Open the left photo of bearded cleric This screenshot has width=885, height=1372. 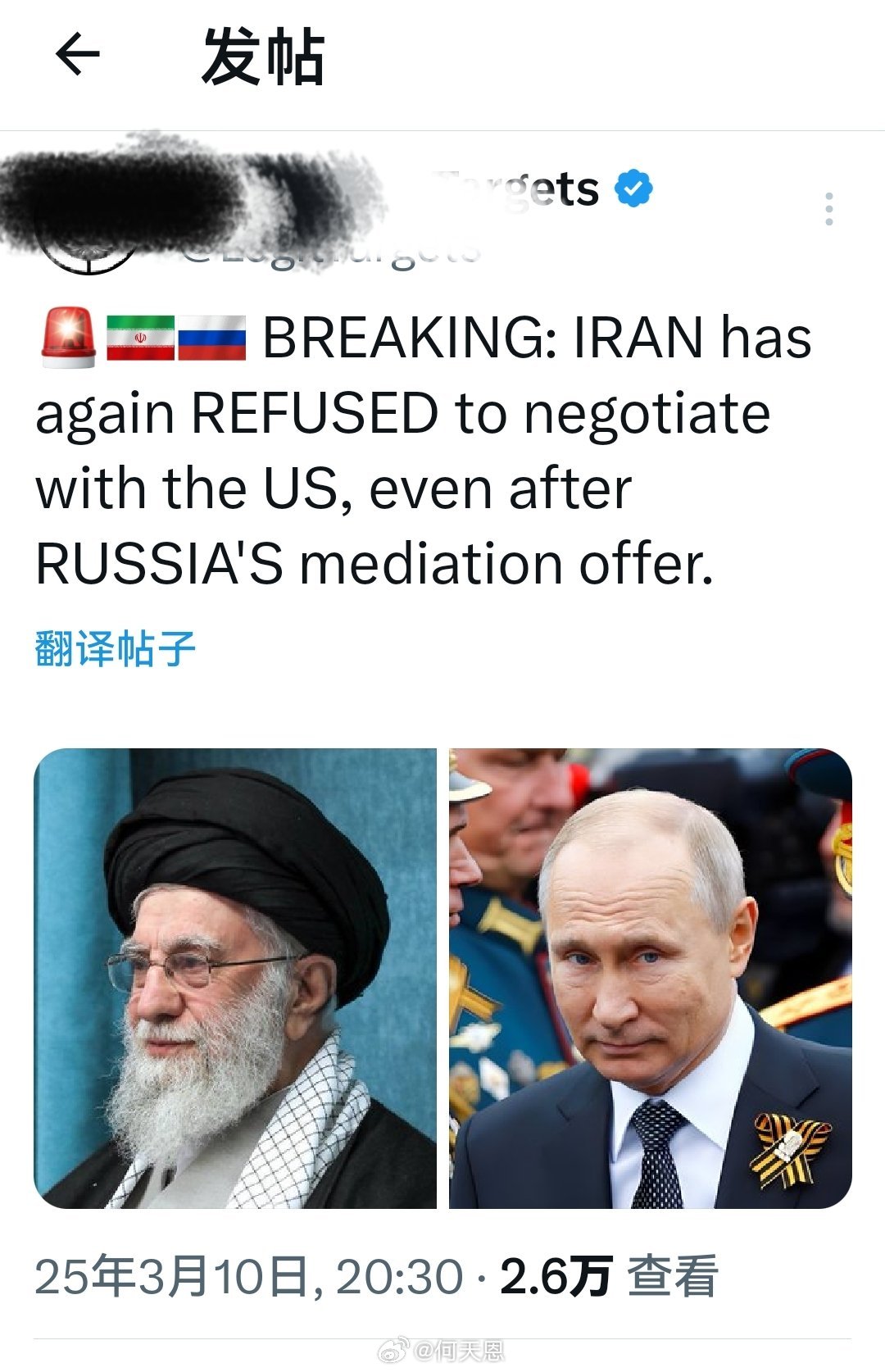coord(235,978)
